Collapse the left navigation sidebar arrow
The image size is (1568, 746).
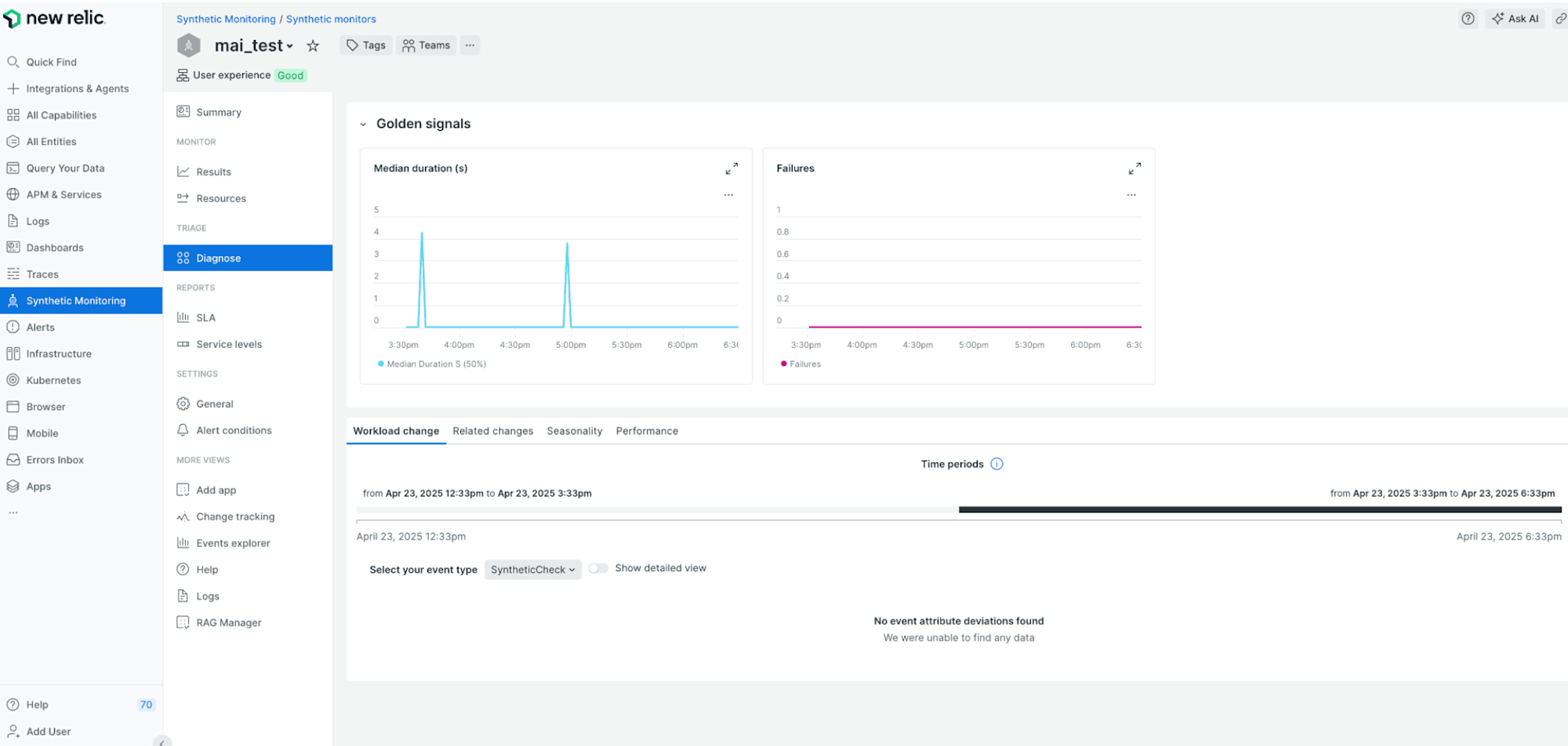coord(162,742)
